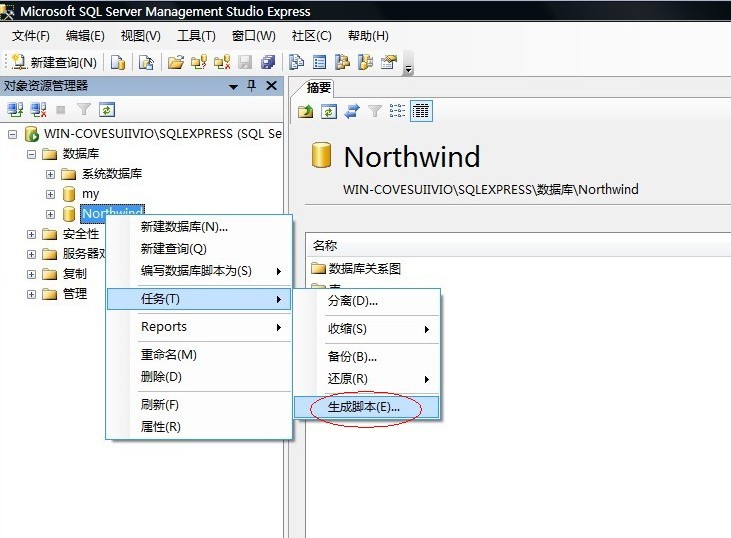Click the Save All toolbar icon
Viewport: 731px width, 538px height.
tap(268, 62)
